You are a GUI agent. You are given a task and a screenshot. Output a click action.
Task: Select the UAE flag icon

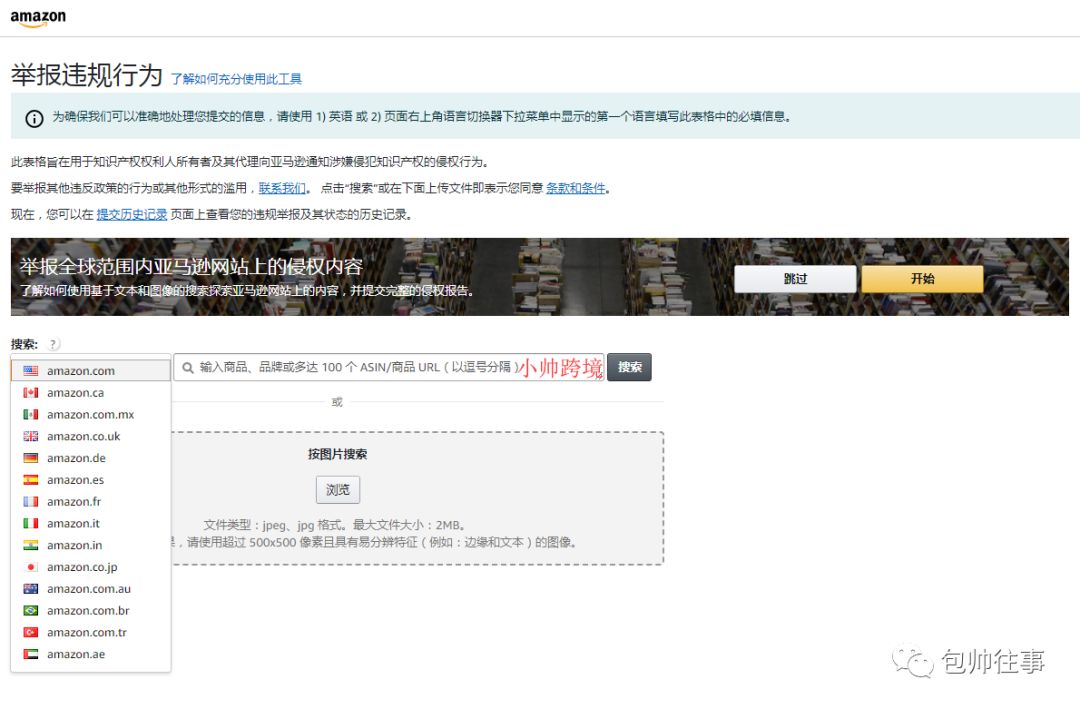point(30,655)
